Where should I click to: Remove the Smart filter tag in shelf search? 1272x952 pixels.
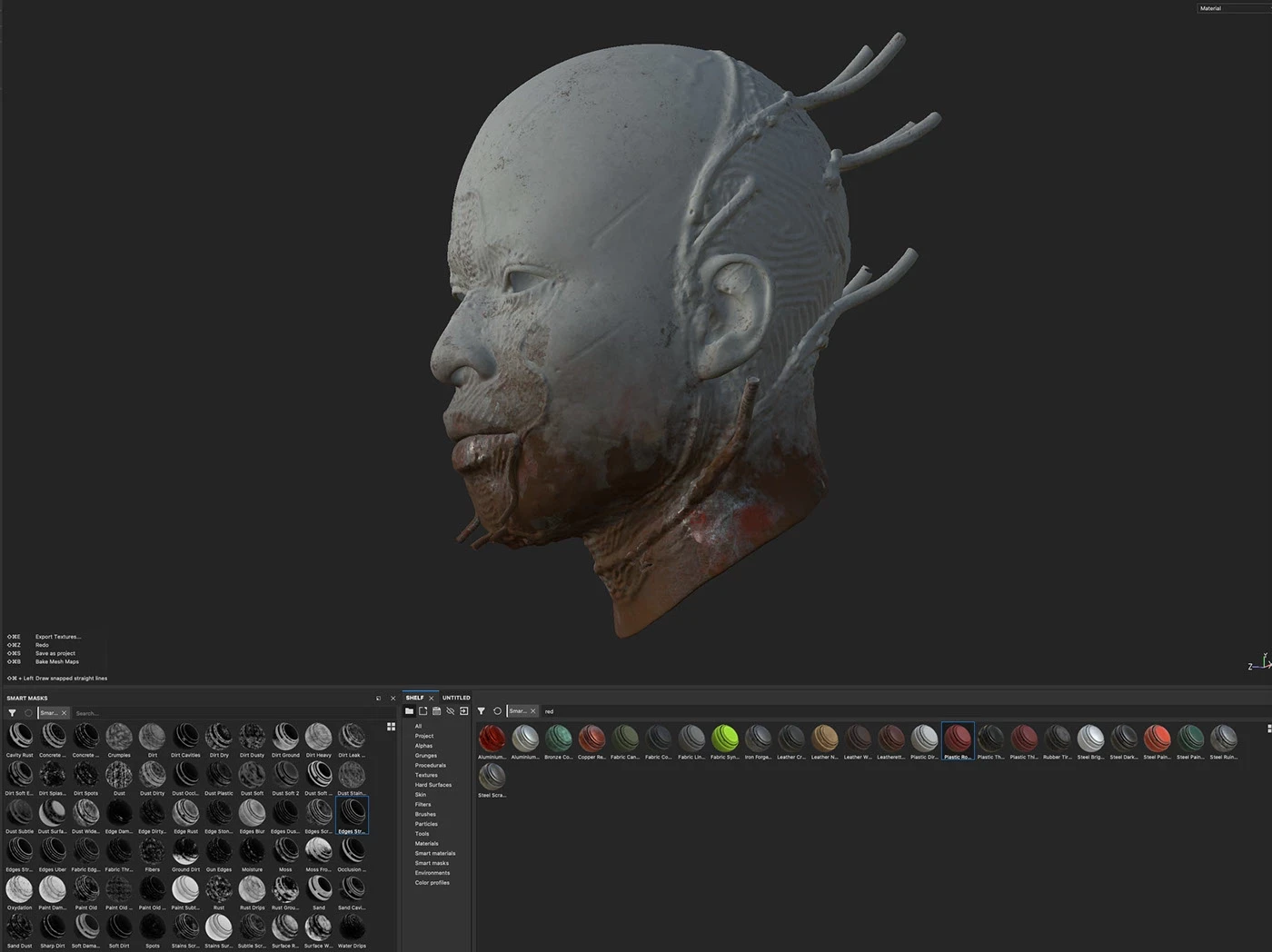click(532, 711)
